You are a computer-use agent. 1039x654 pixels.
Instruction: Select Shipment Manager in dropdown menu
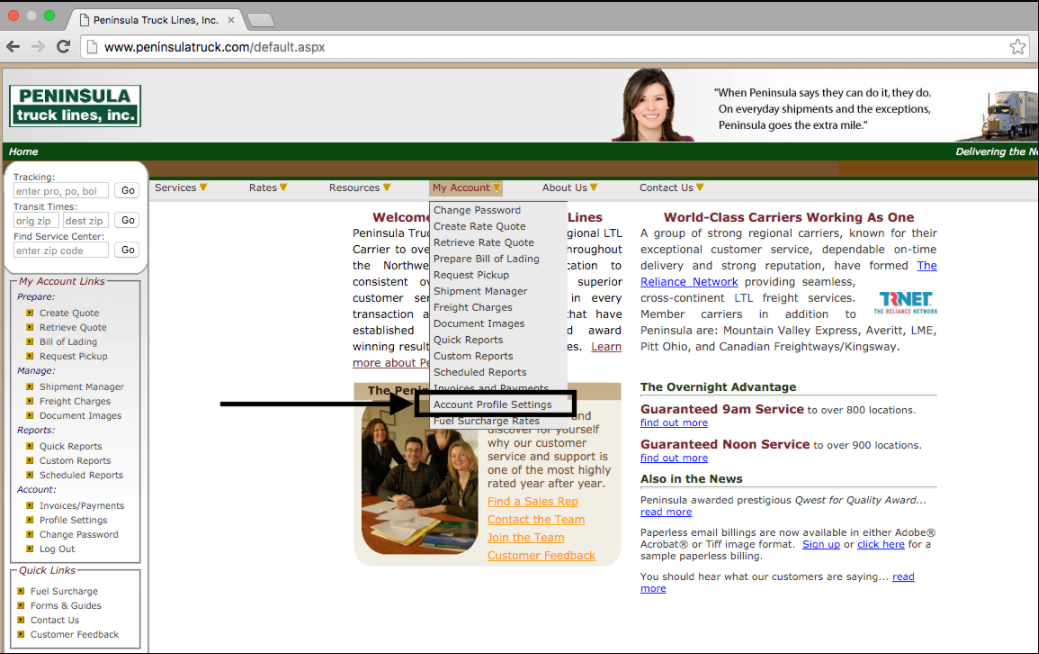click(x=480, y=291)
